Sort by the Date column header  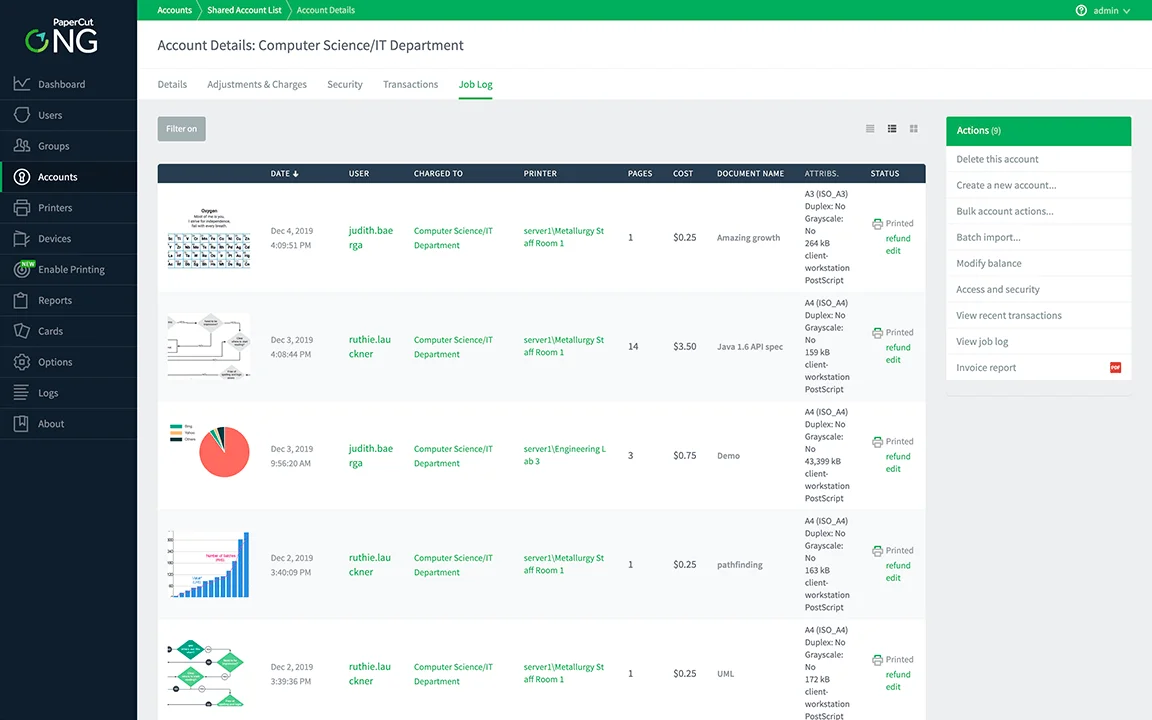284,174
